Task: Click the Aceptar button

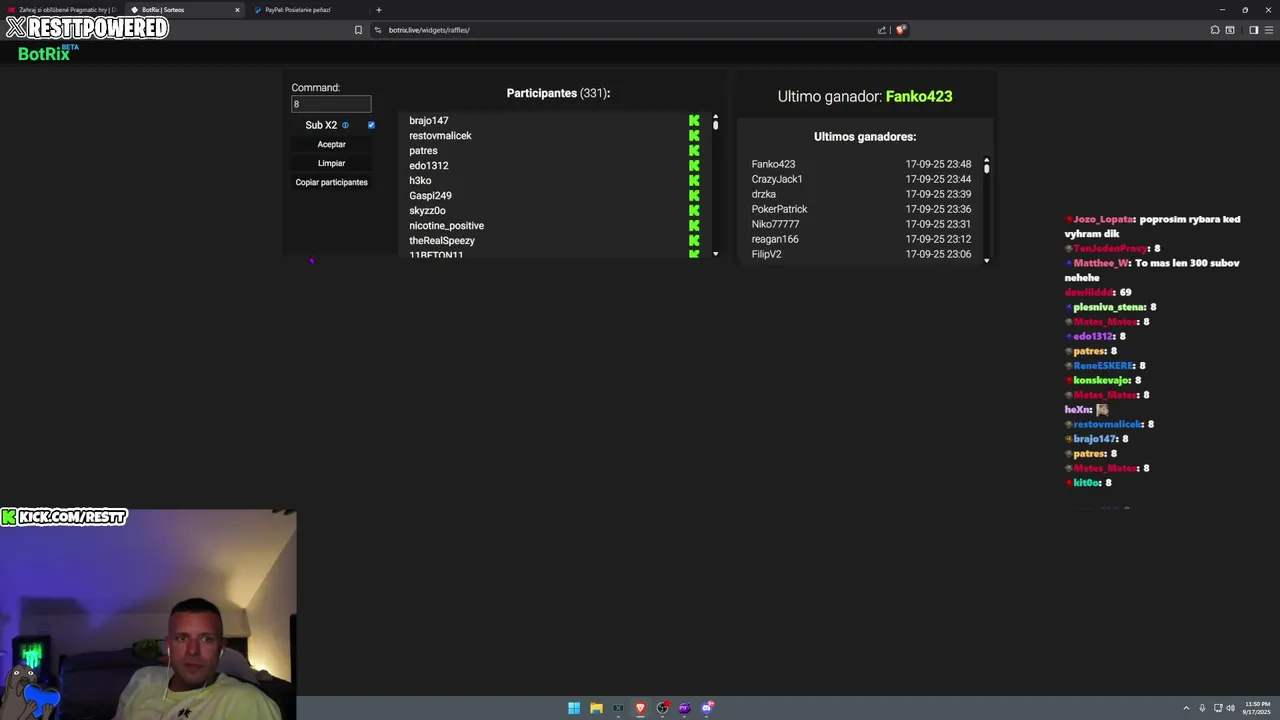Action: click(331, 144)
